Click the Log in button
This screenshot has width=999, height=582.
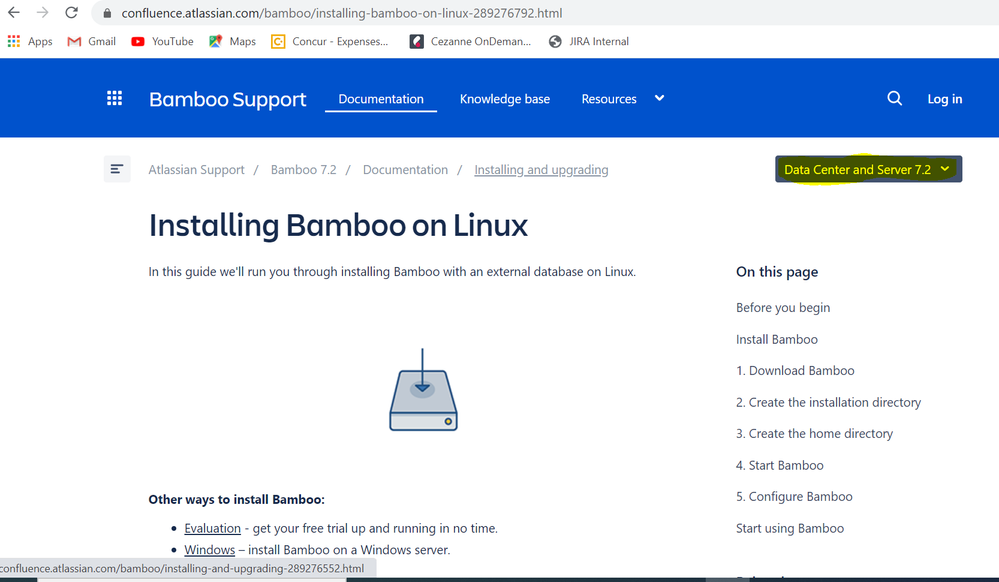click(x=944, y=98)
